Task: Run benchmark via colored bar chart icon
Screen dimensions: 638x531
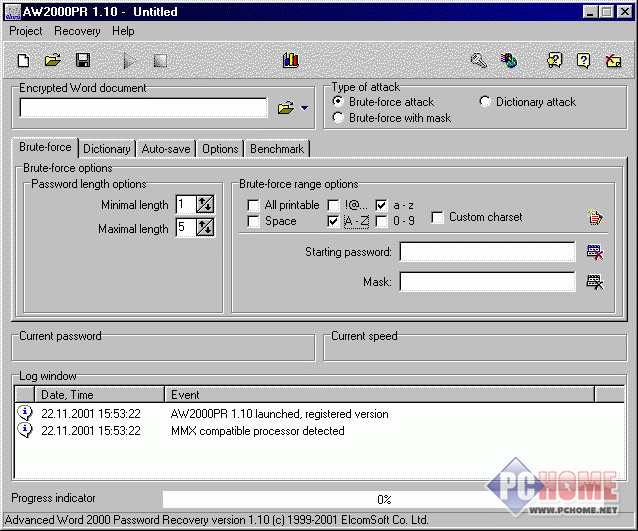Action: [x=291, y=60]
